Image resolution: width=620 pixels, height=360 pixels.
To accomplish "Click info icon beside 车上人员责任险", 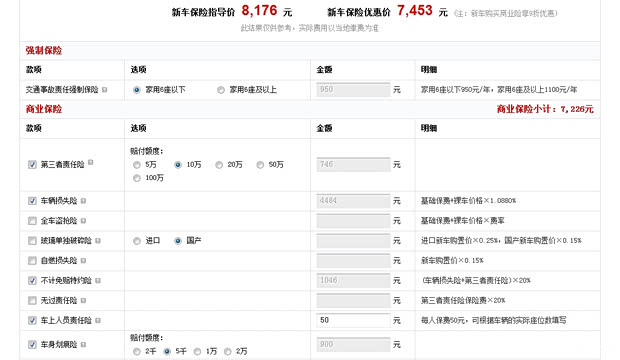I will click(98, 320).
